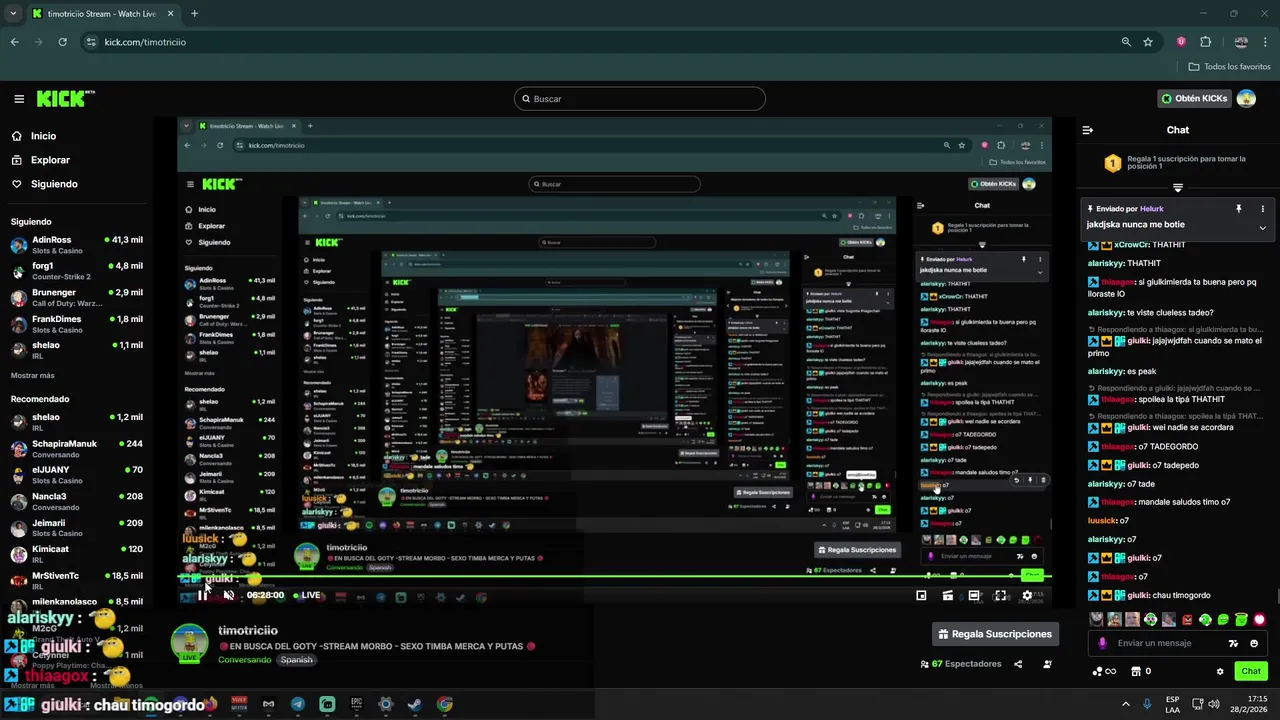Open forg1 channel in sidebar
This screenshot has height=720, width=1280.
click(x=75, y=271)
